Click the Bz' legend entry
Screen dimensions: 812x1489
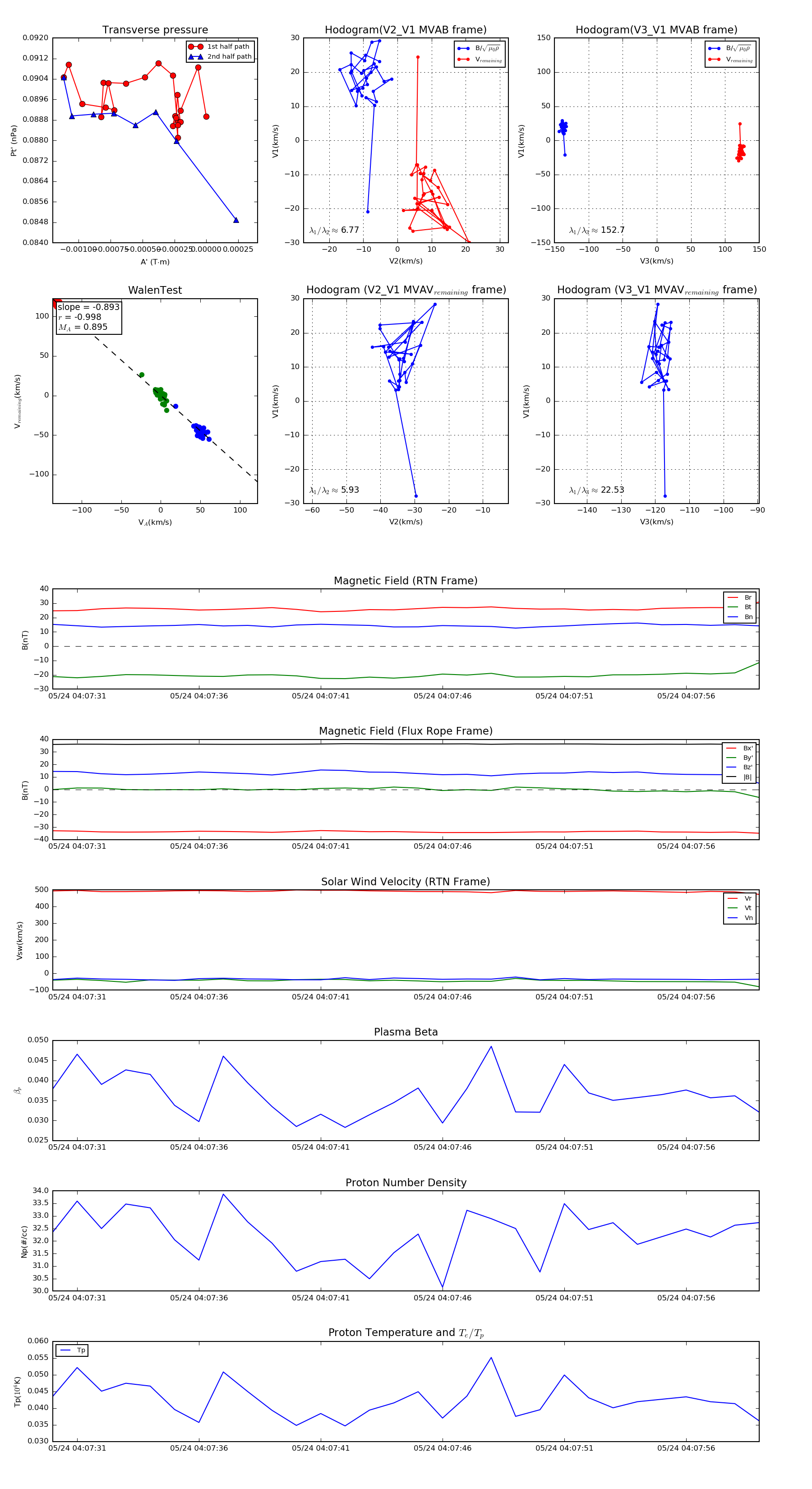click(x=739, y=767)
